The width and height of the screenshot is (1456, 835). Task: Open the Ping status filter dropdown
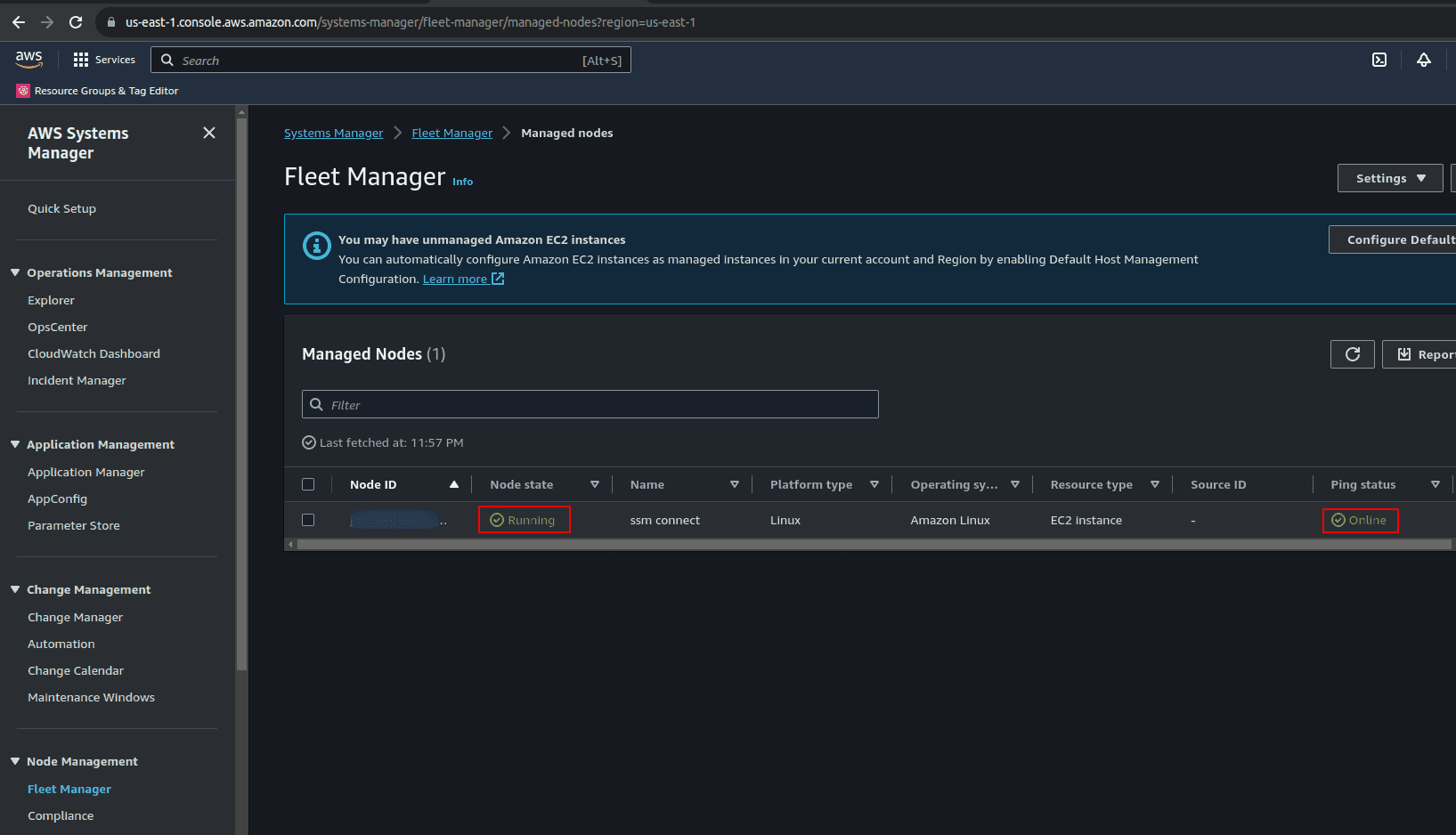pyautogui.click(x=1436, y=484)
